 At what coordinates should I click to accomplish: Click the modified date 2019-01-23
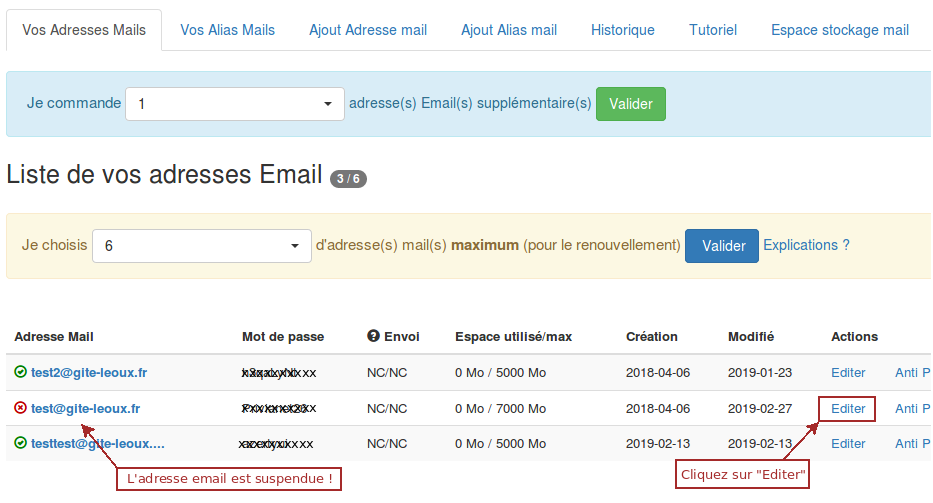(x=760, y=373)
